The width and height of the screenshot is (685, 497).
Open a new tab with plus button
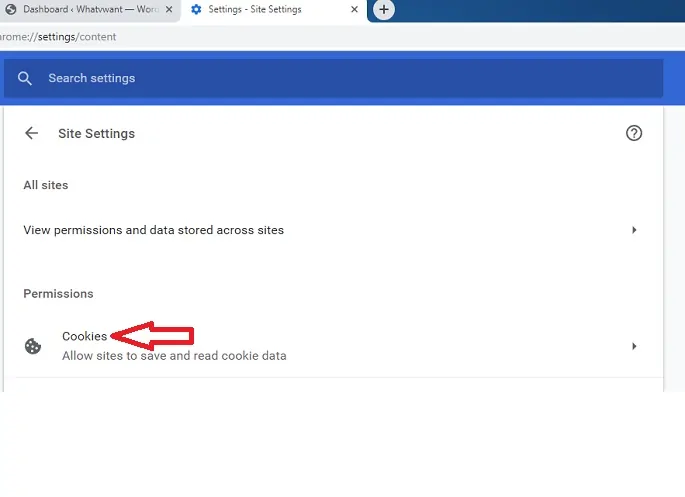pos(384,10)
